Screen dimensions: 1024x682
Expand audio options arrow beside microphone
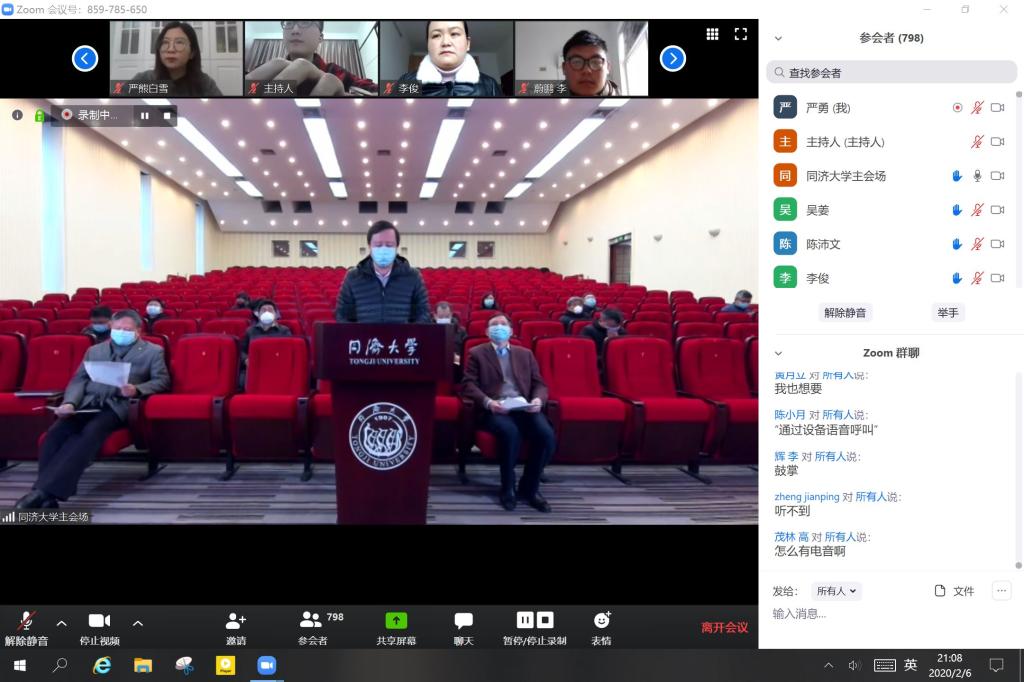point(61,623)
